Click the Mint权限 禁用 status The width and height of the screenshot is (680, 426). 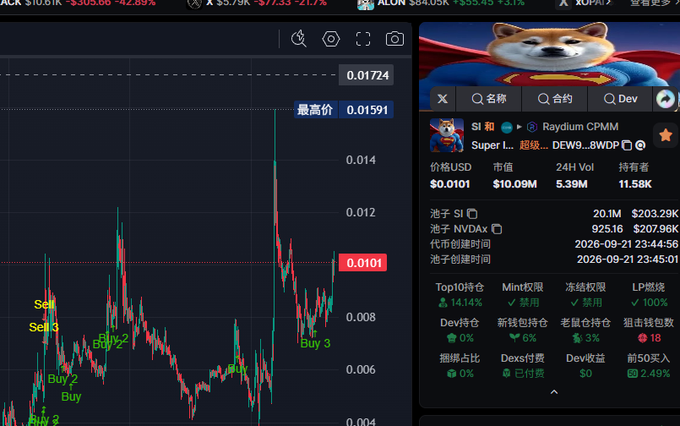click(523, 302)
